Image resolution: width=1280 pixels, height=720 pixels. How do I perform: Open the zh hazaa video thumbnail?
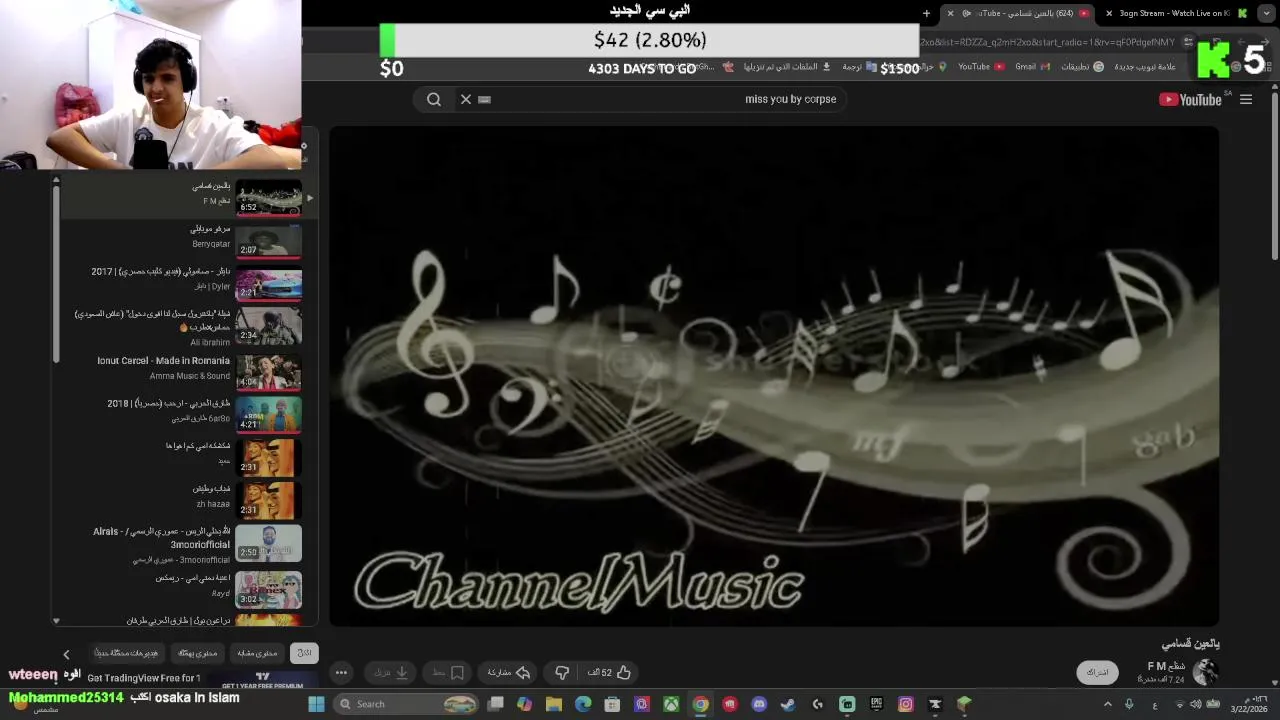pos(268,501)
